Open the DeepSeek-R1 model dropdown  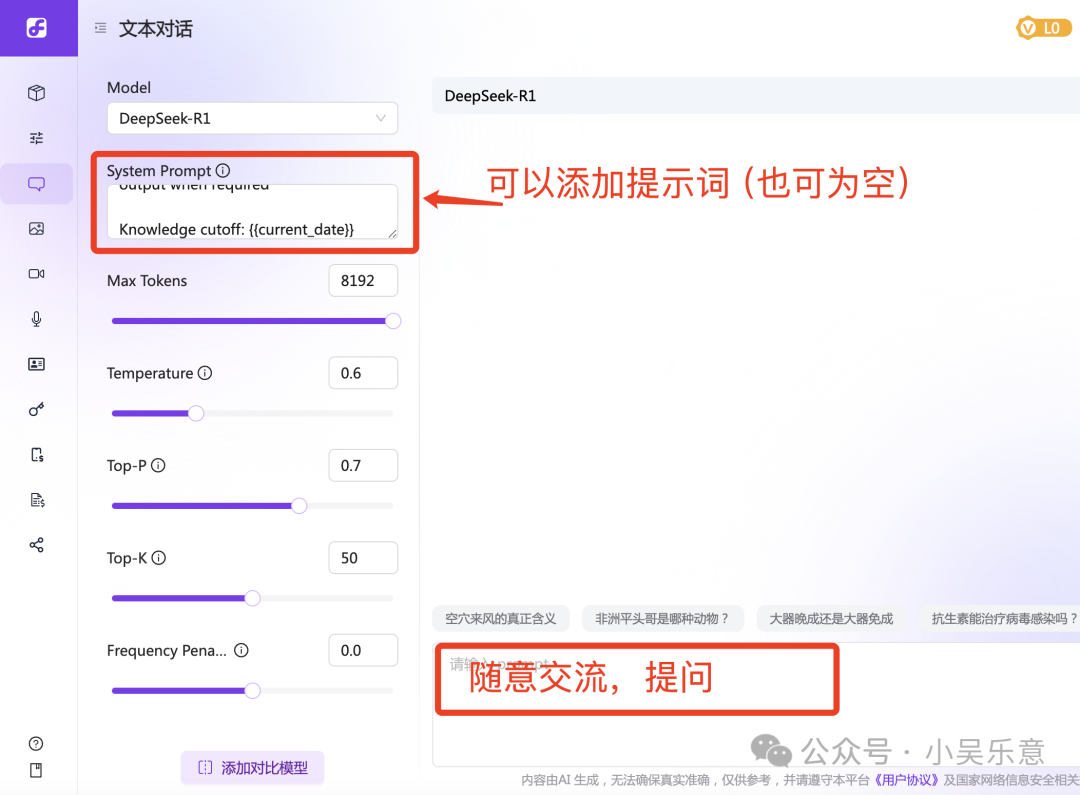(252, 118)
